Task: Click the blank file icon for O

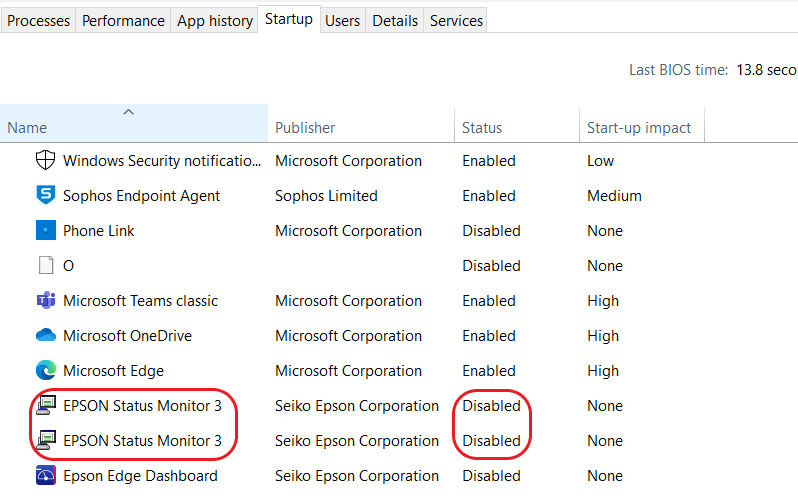Action: (45, 266)
